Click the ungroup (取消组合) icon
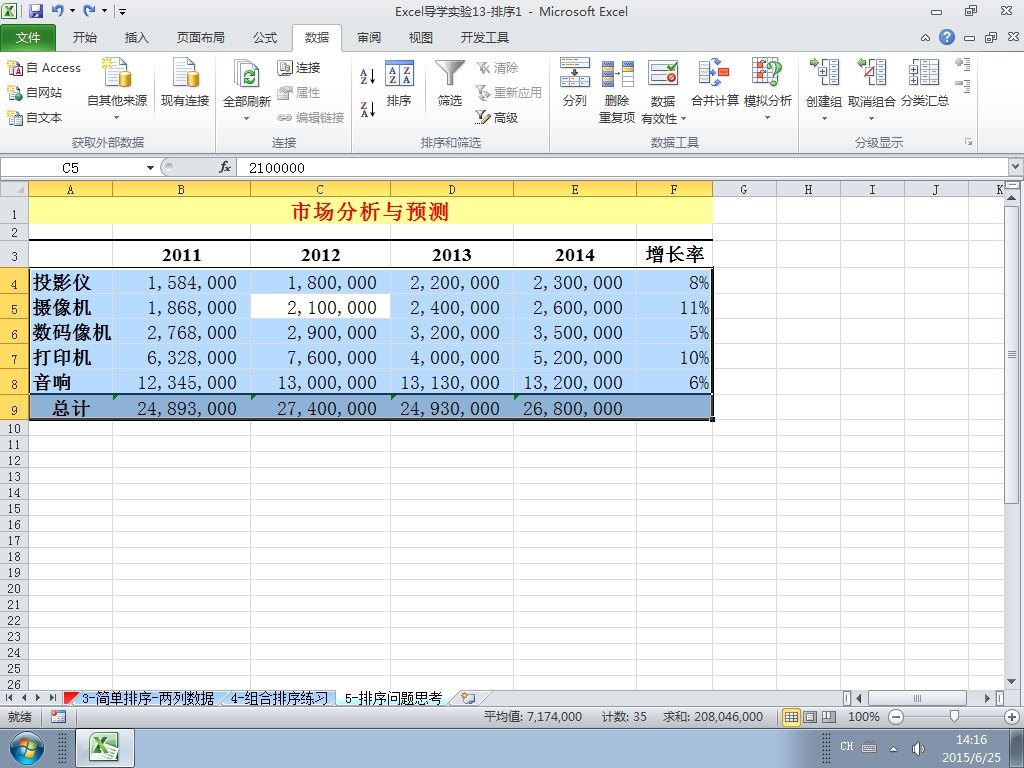 [x=871, y=74]
